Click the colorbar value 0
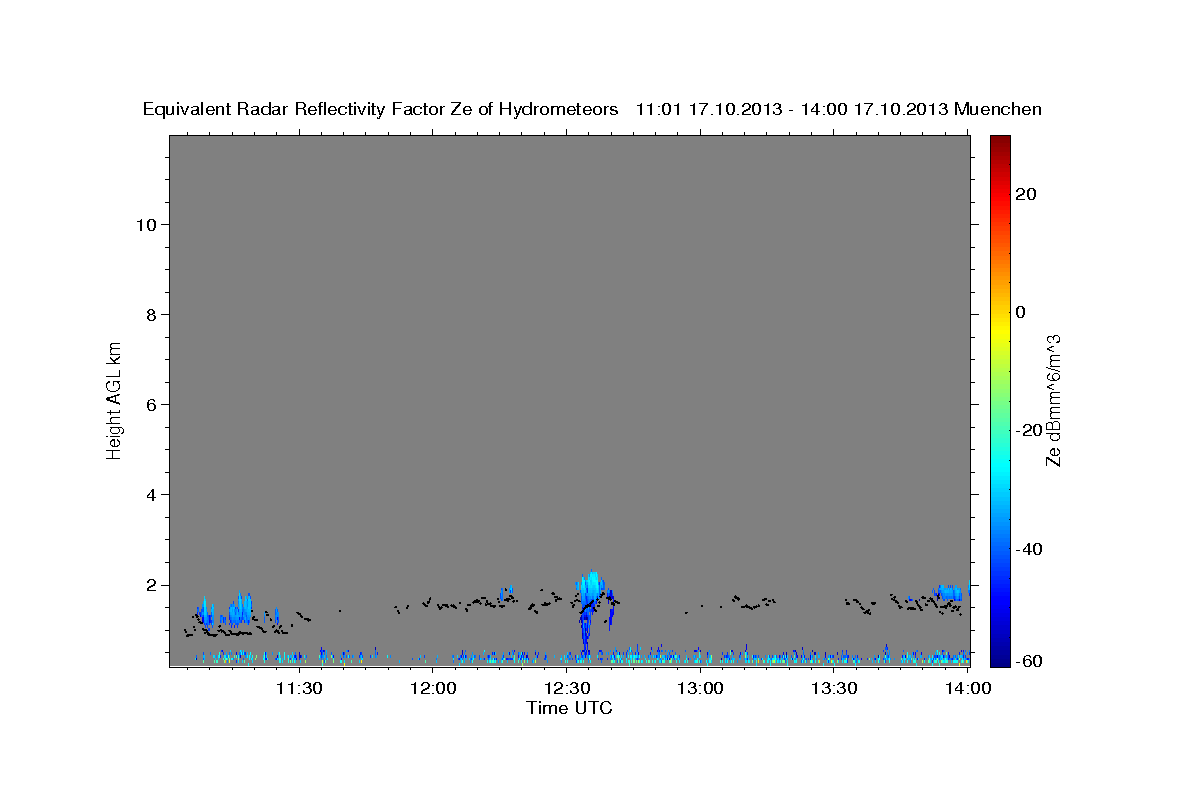The width and height of the screenshot is (1200, 800). coord(1021,312)
